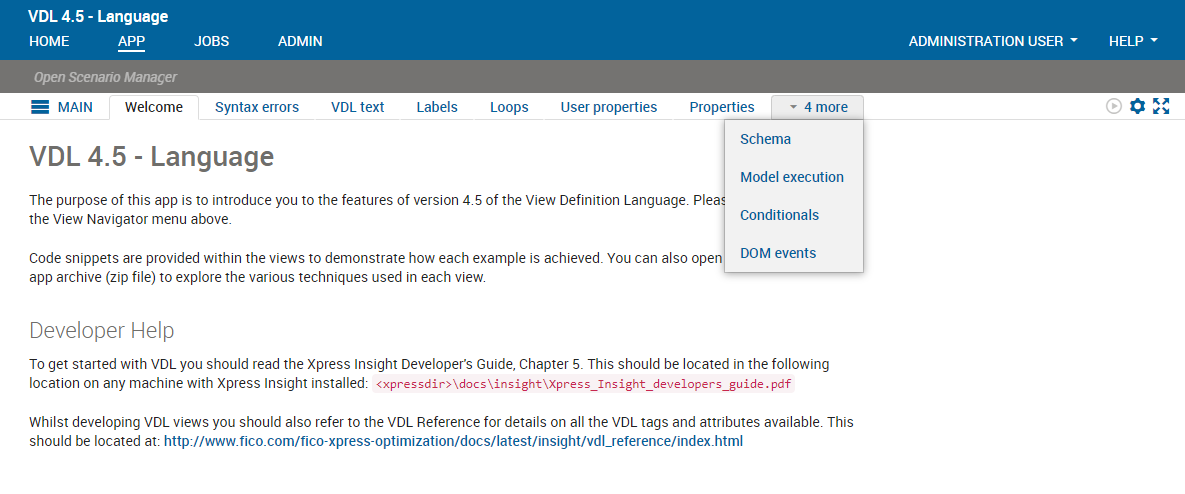This screenshot has height=494, width=1185.
Task: Go to the Labels tab
Action: 437,107
